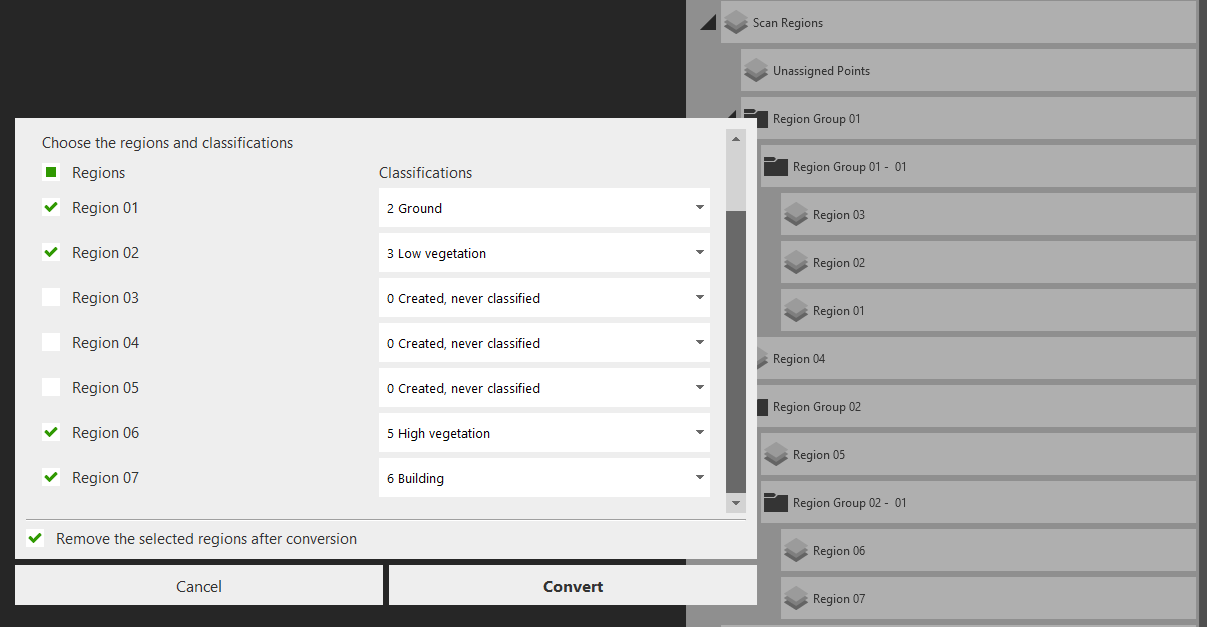The height and width of the screenshot is (627, 1207).
Task: Uncheck the Region 01 checkbox
Action: click(x=51, y=207)
